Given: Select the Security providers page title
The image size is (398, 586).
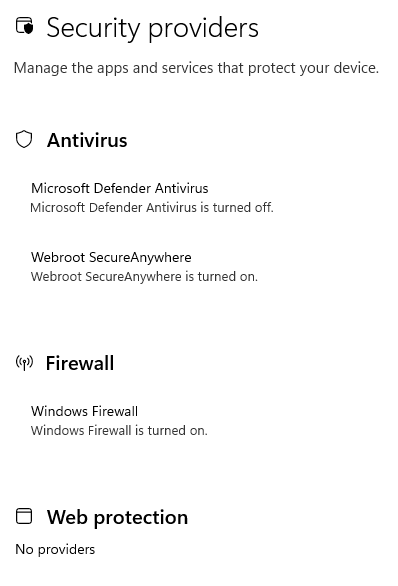Looking at the screenshot, I should [x=152, y=28].
